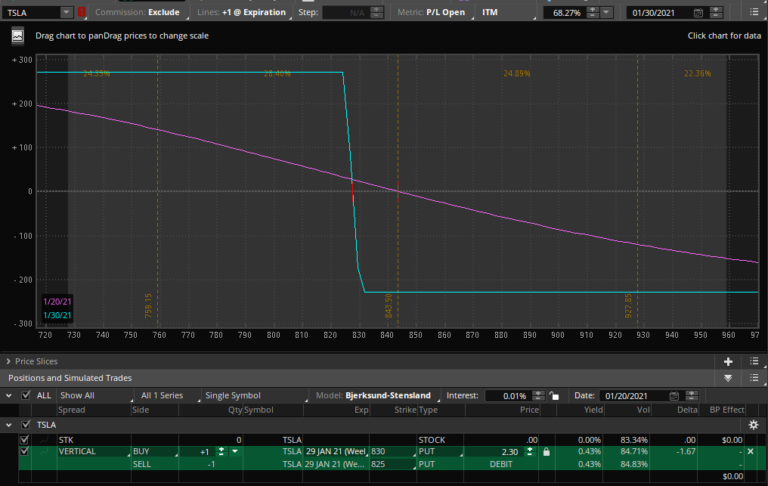Image resolution: width=768 pixels, height=486 pixels.
Task: Click the 927.85 price slice marker
Action: pyautogui.click(x=628, y=306)
